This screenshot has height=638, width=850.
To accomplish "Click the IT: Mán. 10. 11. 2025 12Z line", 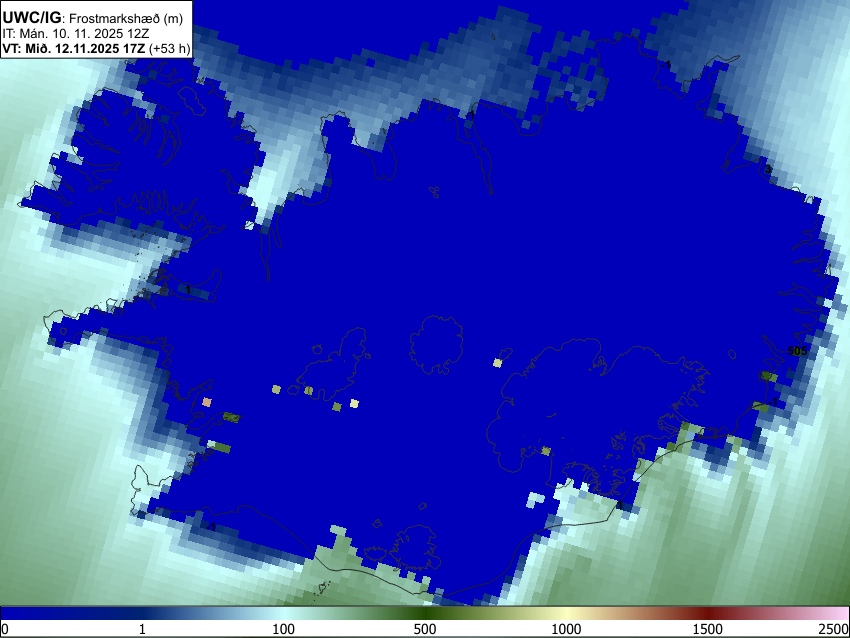I will [75, 34].
